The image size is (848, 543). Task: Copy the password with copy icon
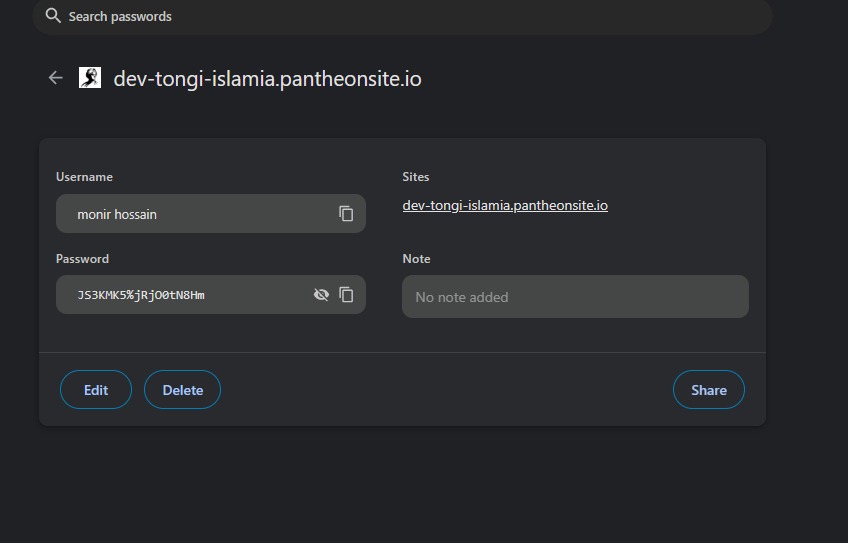[x=346, y=295]
